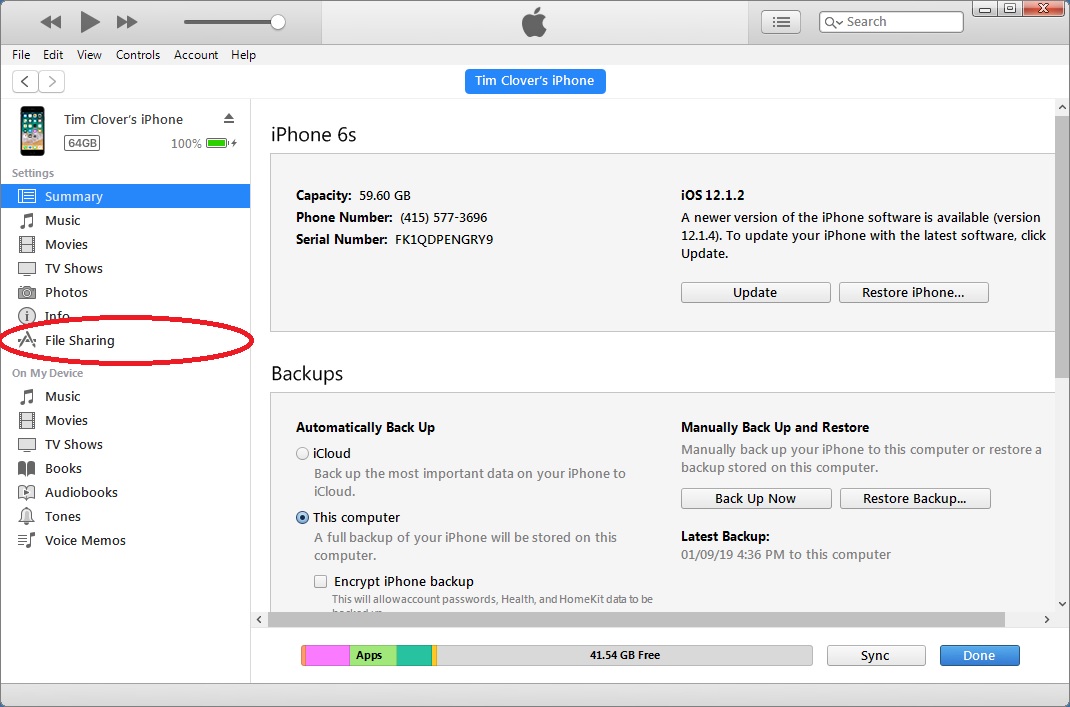This screenshot has width=1070, height=707.
Task: Click the Update button
Action: pyautogui.click(x=755, y=292)
